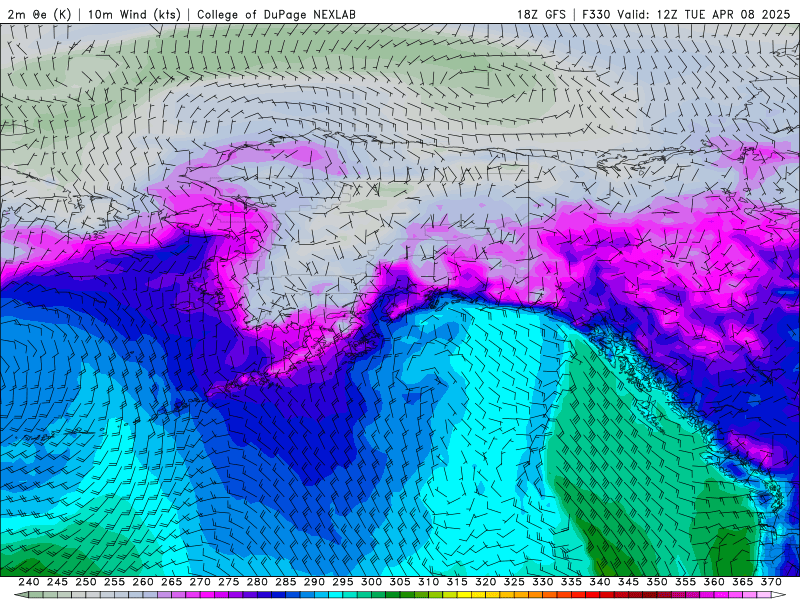Image resolution: width=800 pixels, height=600 pixels.
Task: Select the 345 colorbar label
Action: [629, 582]
